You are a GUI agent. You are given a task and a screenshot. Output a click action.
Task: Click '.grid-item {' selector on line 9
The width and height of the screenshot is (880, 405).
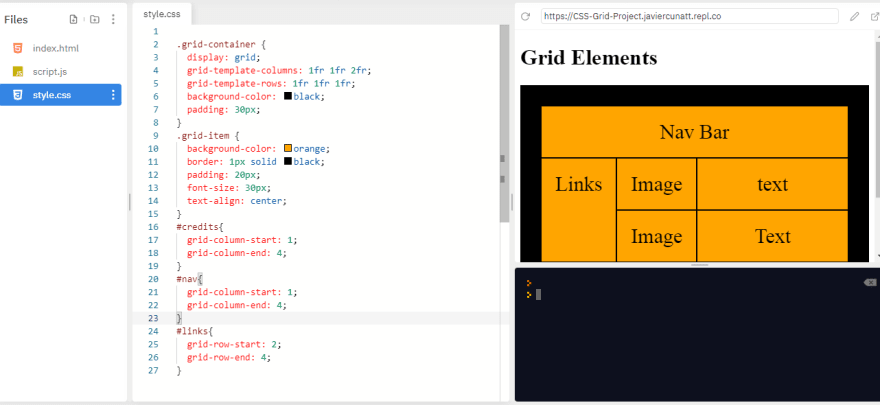[x=208, y=135]
